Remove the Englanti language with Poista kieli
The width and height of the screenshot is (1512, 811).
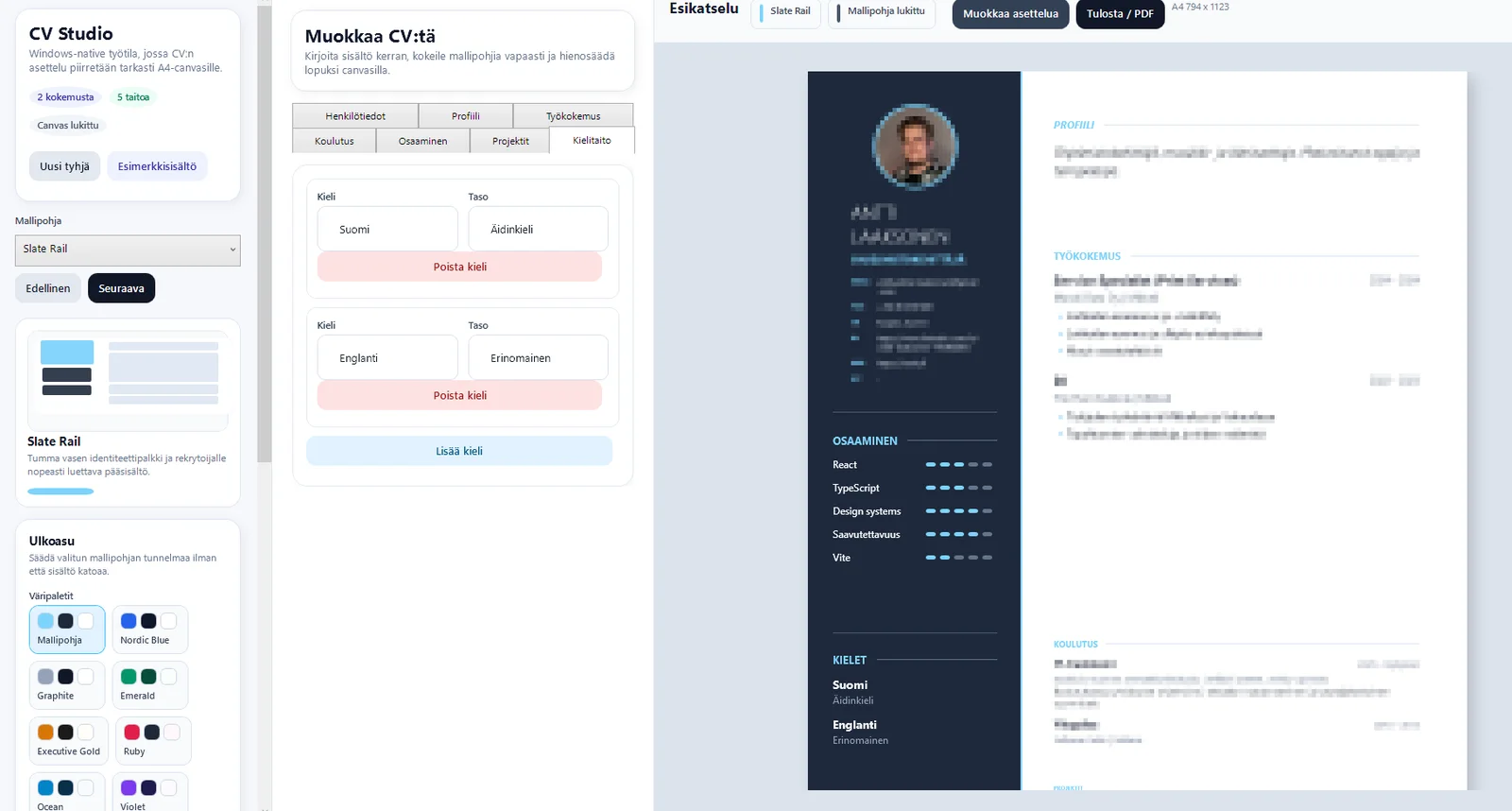[460, 395]
